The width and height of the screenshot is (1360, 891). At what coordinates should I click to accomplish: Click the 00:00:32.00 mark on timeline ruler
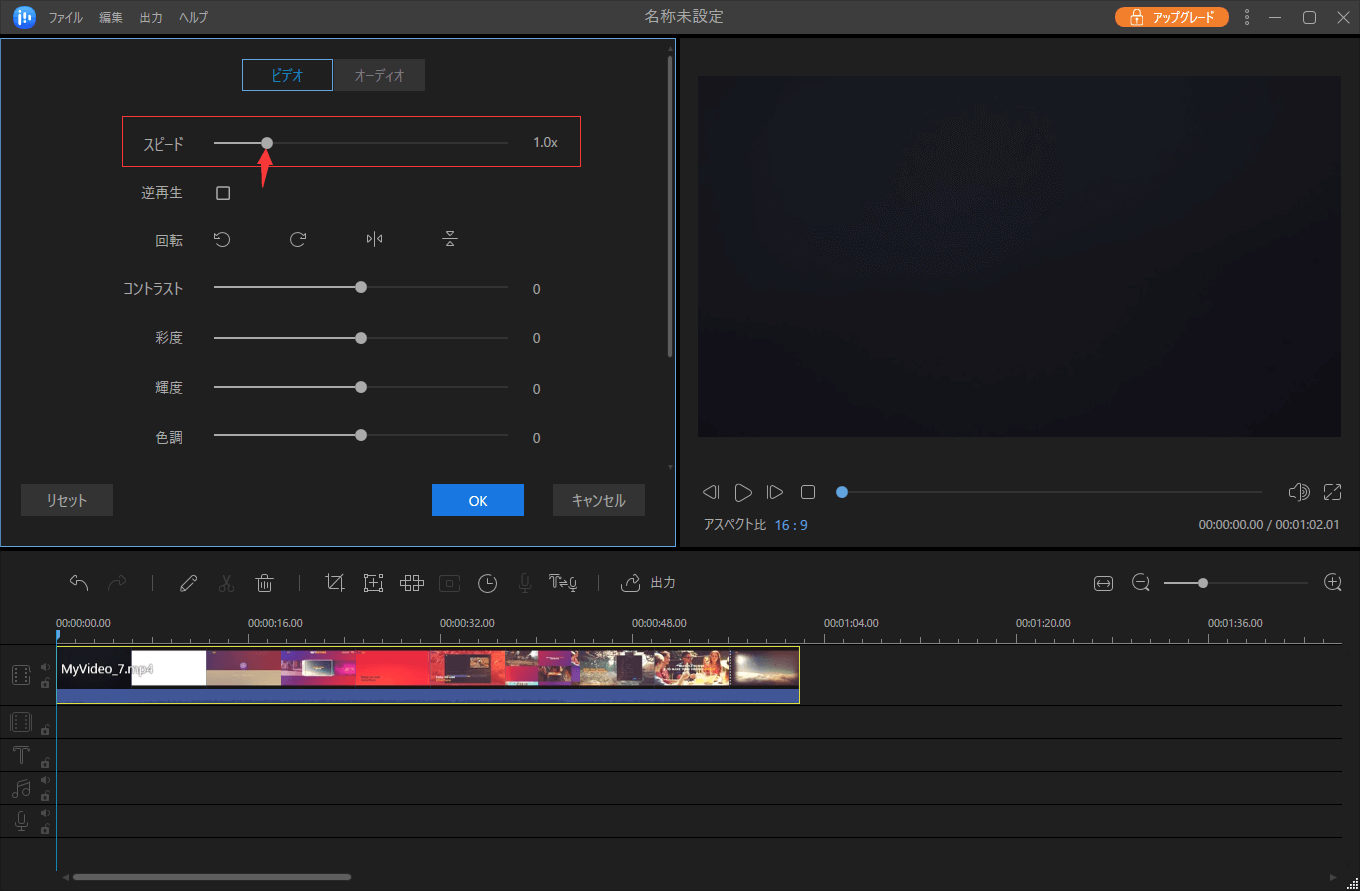click(467, 623)
